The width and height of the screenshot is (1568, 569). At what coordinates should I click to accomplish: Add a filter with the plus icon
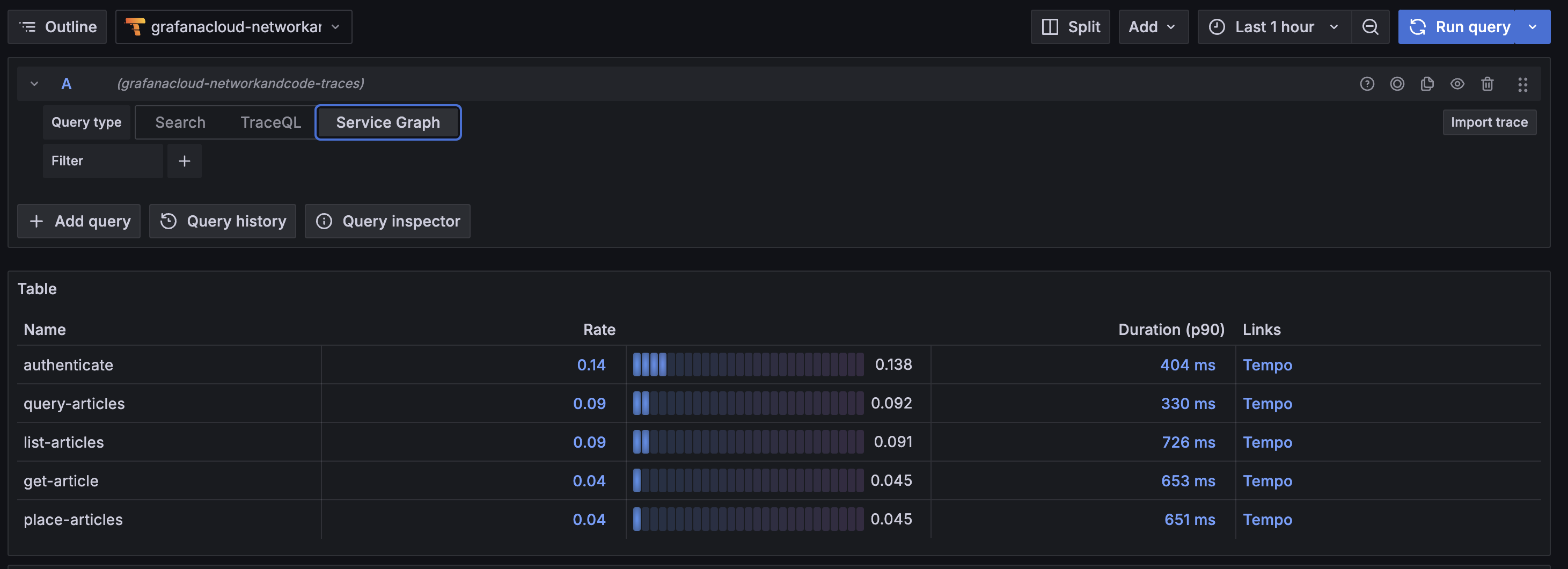tap(185, 161)
